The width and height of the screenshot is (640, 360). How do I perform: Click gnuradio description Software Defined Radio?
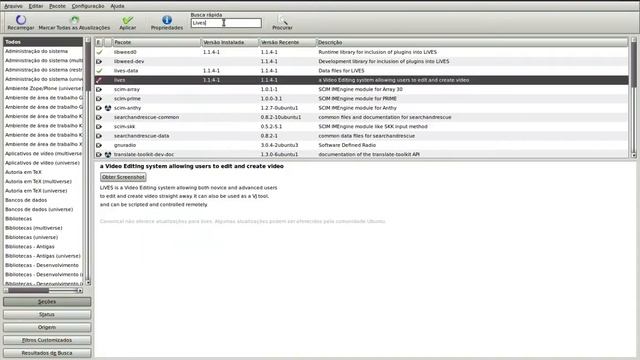point(347,145)
